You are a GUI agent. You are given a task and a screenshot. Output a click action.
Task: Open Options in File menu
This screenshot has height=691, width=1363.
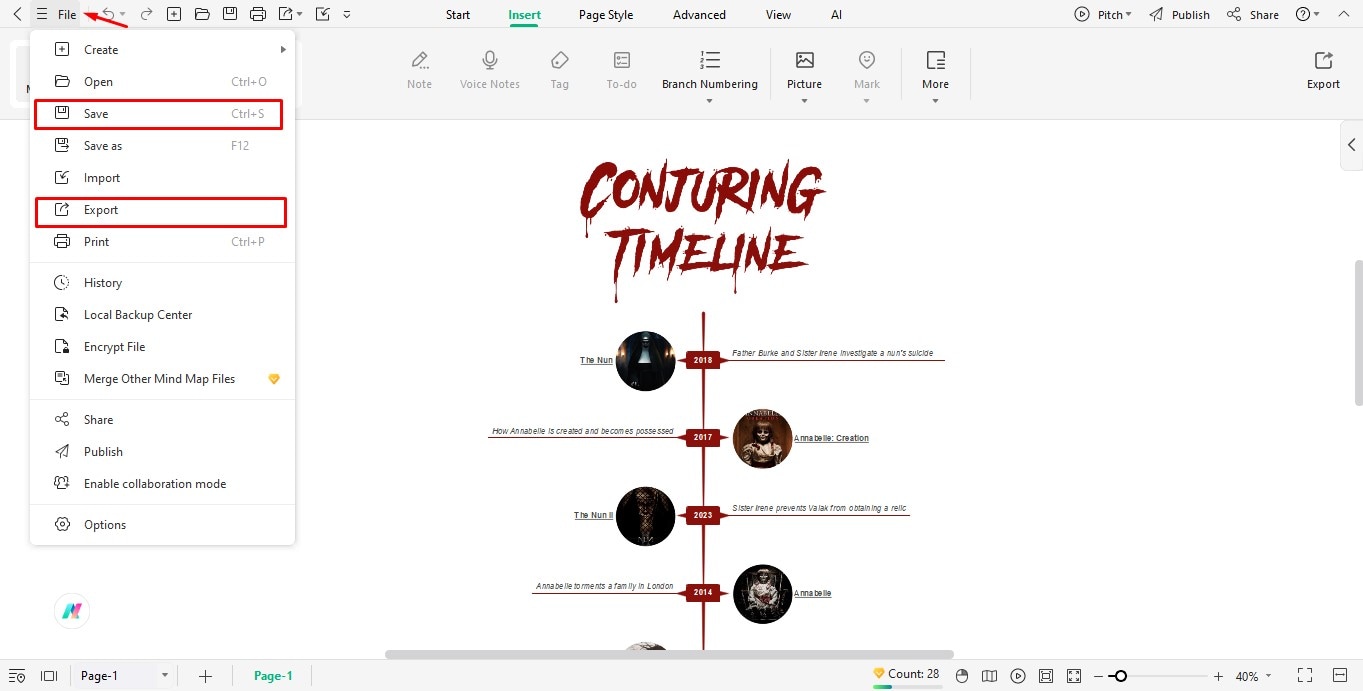(x=163, y=525)
